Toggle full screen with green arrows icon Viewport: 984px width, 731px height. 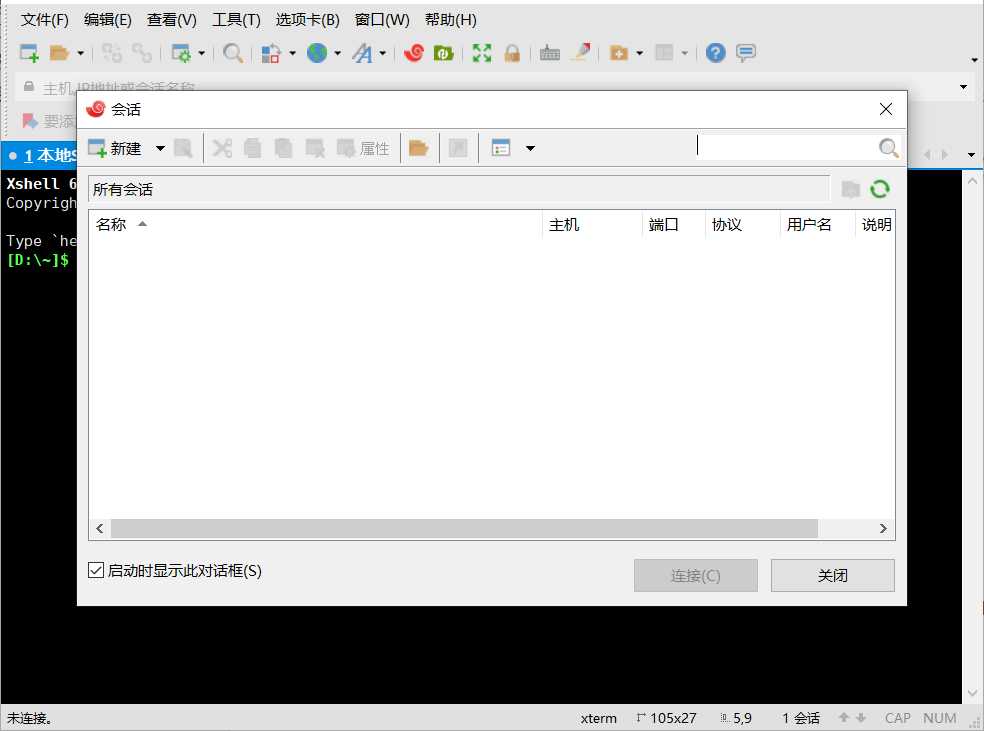pyautogui.click(x=481, y=53)
